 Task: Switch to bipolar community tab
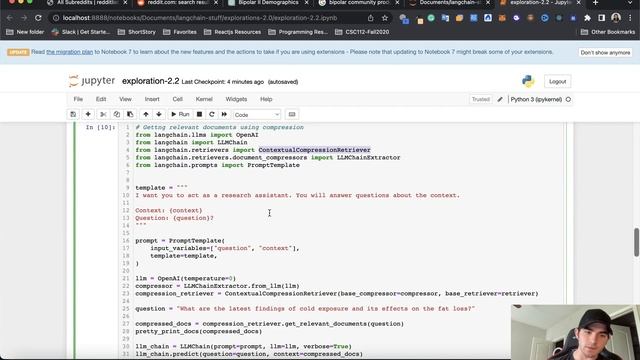pyautogui.click(x=358, y=3)
